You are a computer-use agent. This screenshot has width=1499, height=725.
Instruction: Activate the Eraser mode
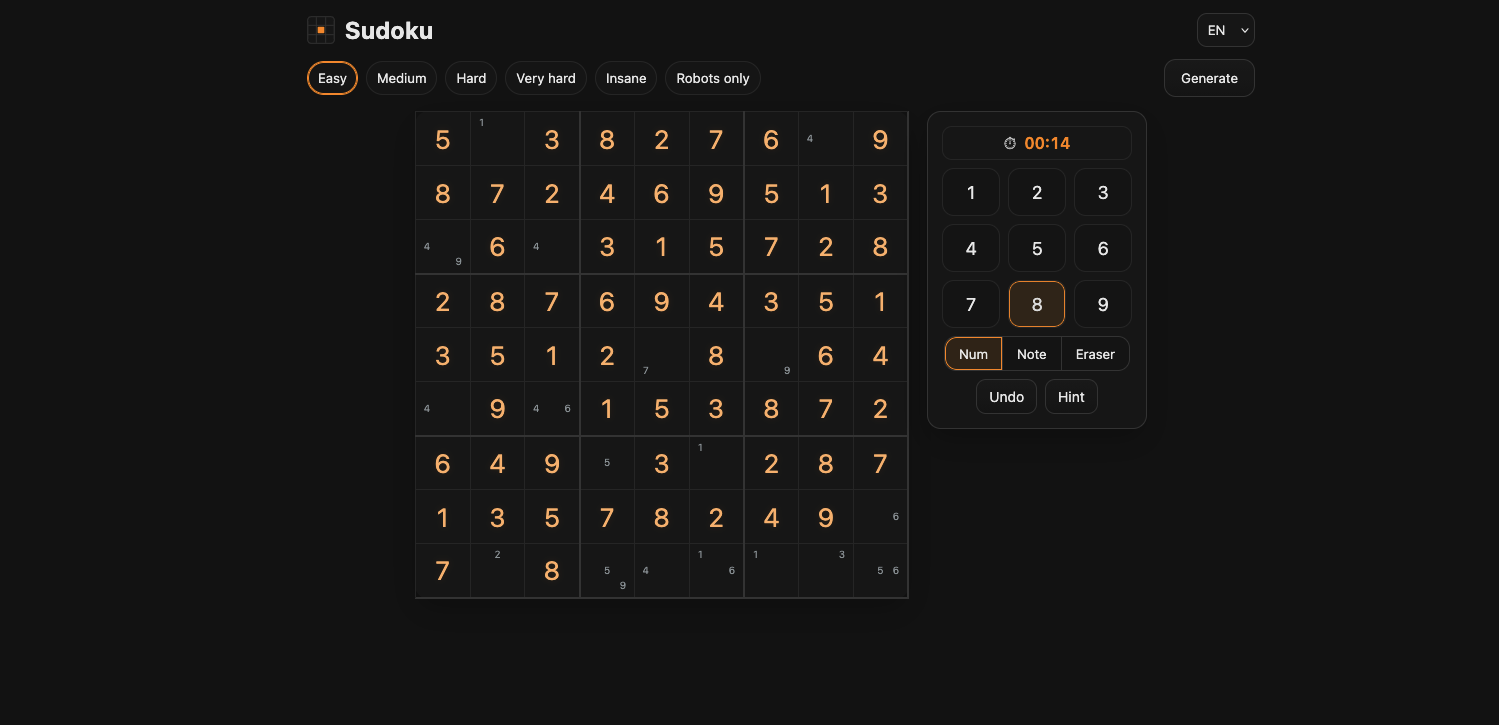click(x=1095, y=354)
